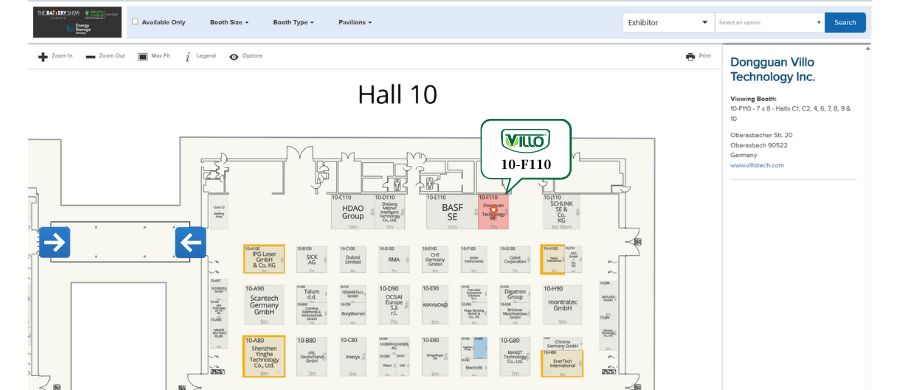This screenshot has height=390, width=900.
Task: Open the 'Select an option' combo box
Action: click(770, 22)
